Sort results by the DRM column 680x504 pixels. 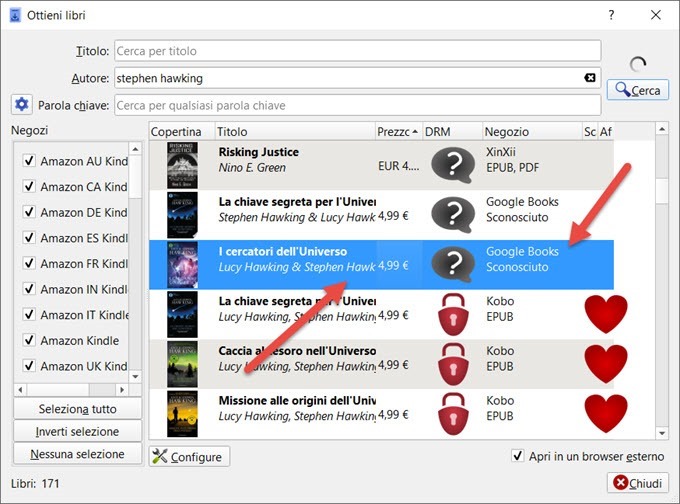[452, 131]
